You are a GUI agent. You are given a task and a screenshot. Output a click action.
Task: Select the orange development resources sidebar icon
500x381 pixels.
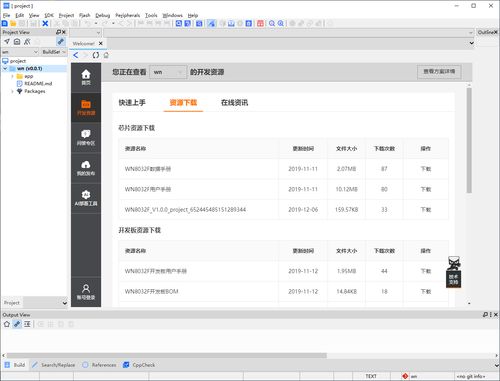click(x=86, y=107)
